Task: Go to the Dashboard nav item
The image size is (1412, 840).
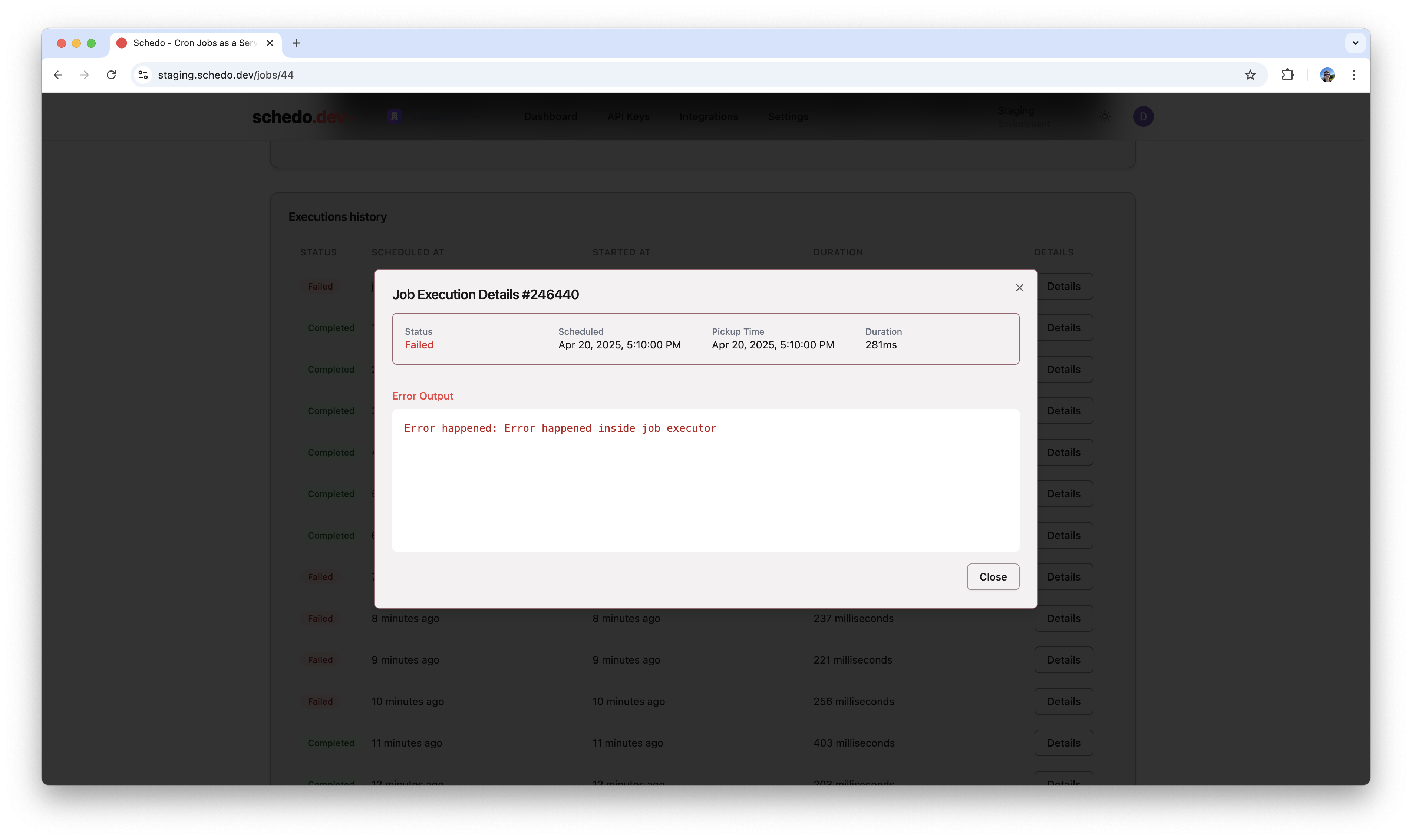Action: tap(550, 117)
